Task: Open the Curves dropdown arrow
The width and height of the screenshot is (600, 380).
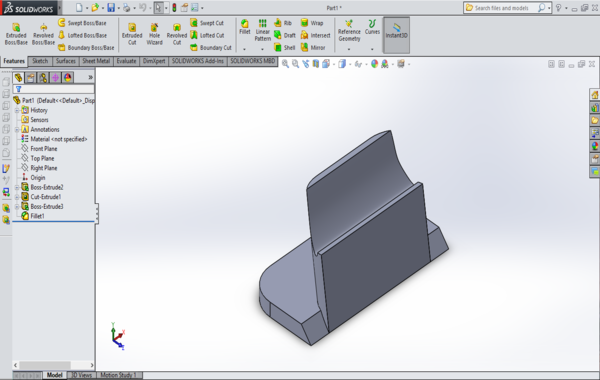Action: click(x=372, y=49)
